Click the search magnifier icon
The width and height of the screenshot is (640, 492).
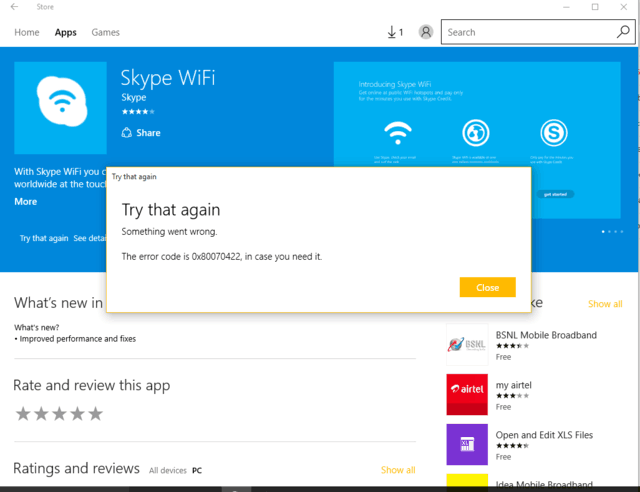coord(623,32)
